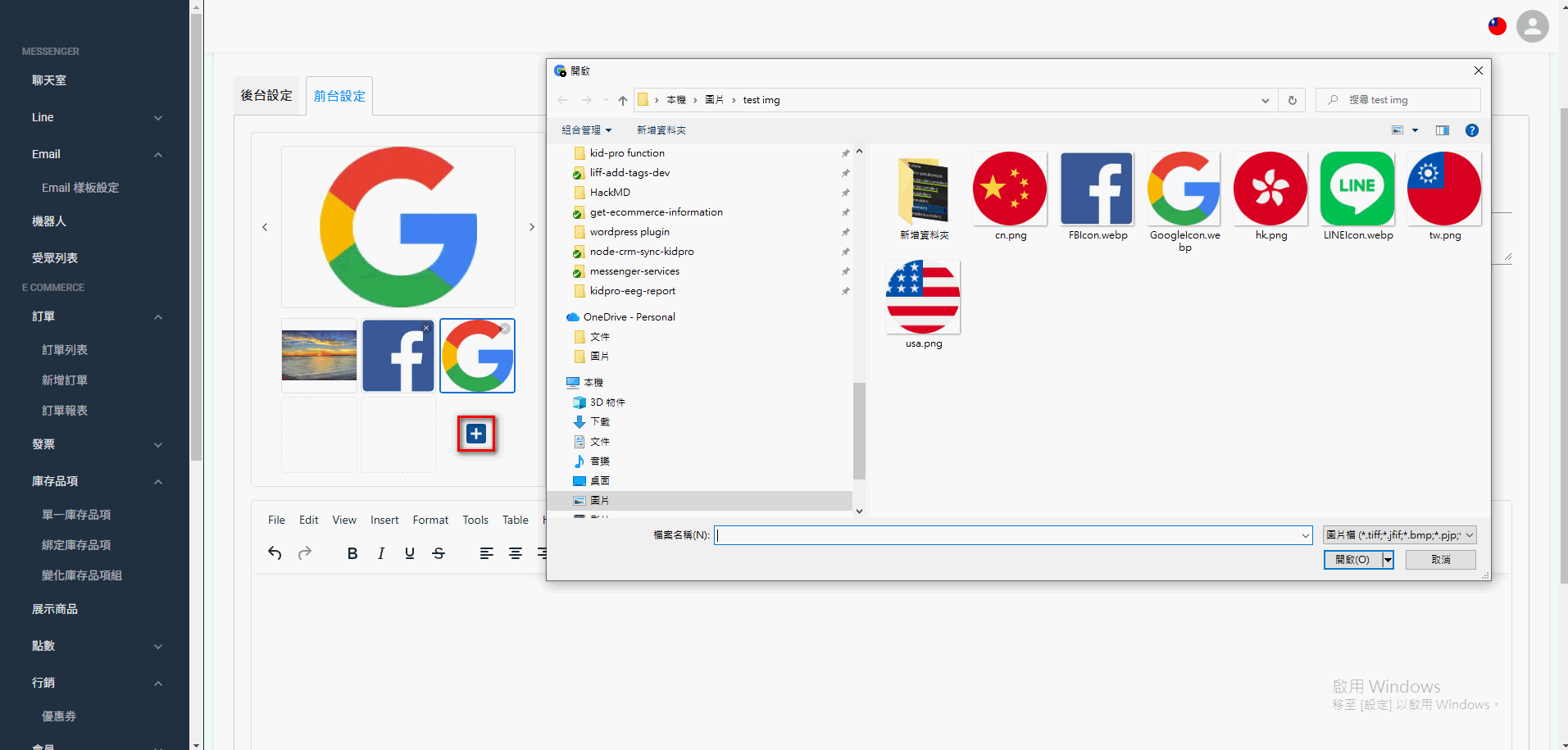The width and height of the screenshot is (1568, 750).
Task: Switch to the 前台設定 tab
Action: 339,97
